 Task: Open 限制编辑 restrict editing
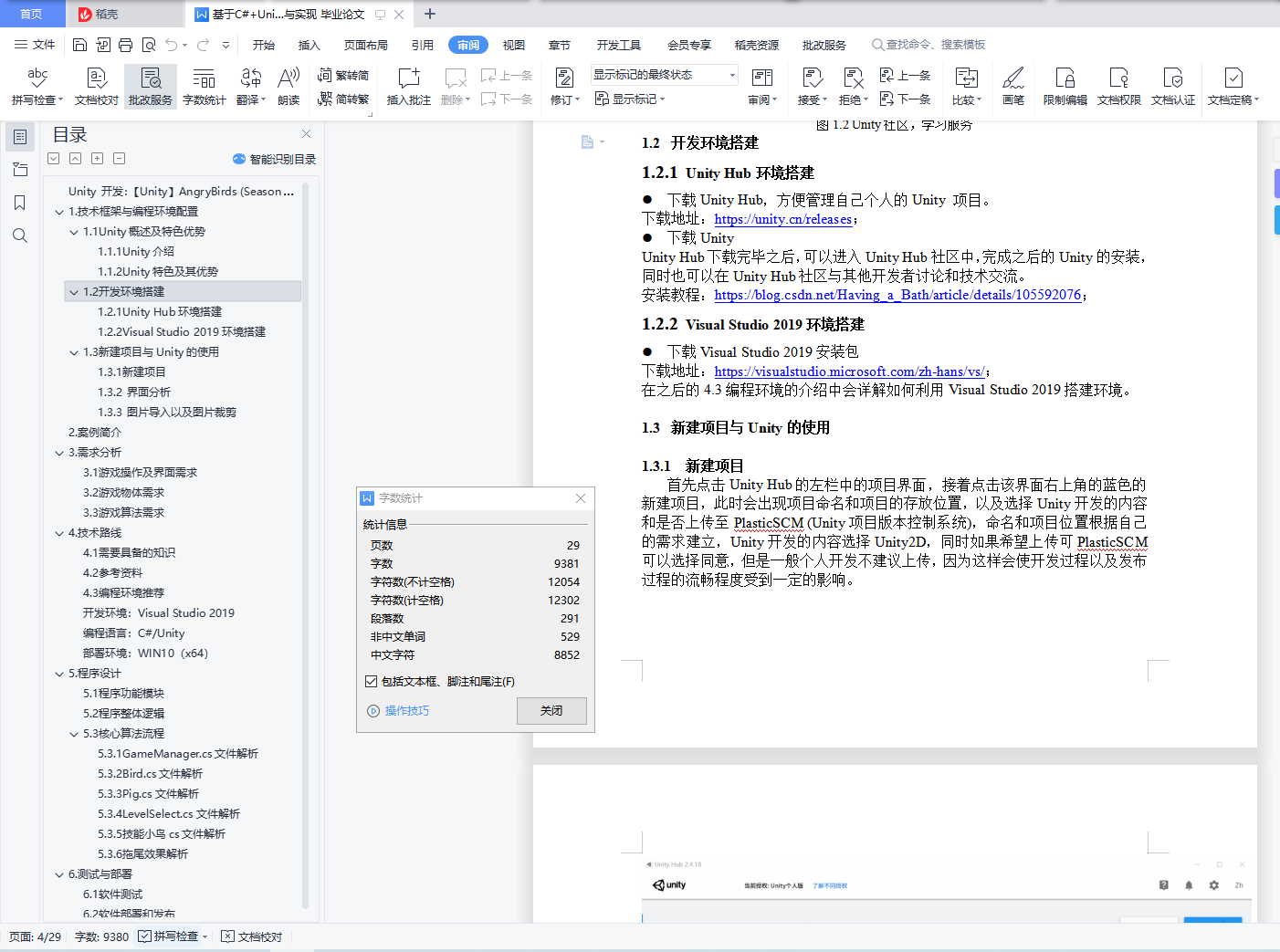pos(1065,87)
